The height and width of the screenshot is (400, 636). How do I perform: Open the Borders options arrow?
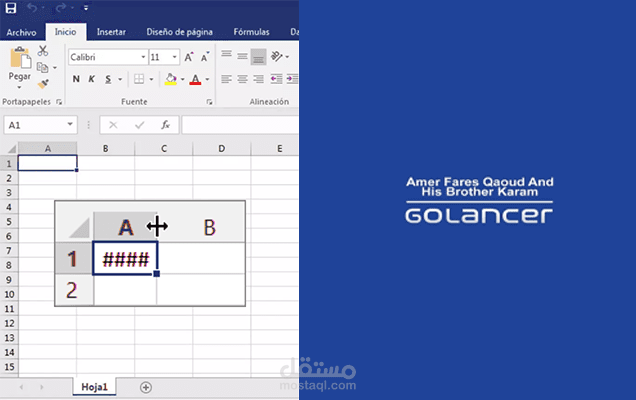pos(151,80)
